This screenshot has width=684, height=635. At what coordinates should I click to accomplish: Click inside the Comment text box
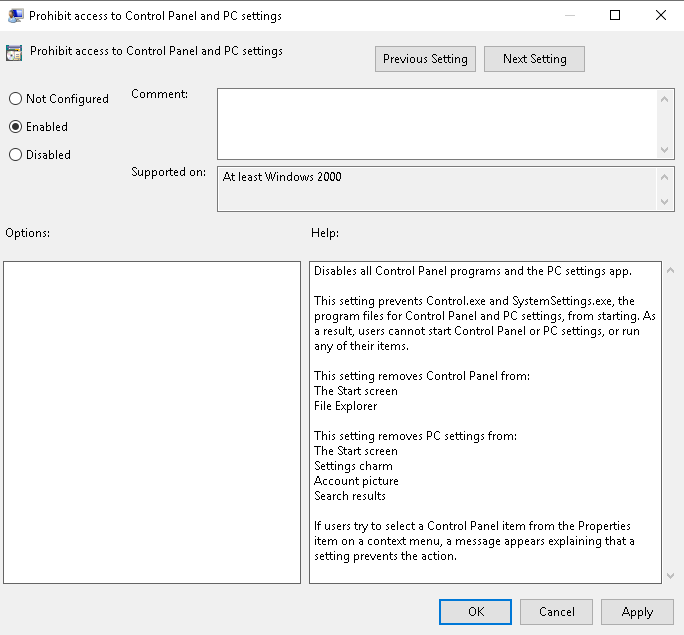[x=437, y=122]
